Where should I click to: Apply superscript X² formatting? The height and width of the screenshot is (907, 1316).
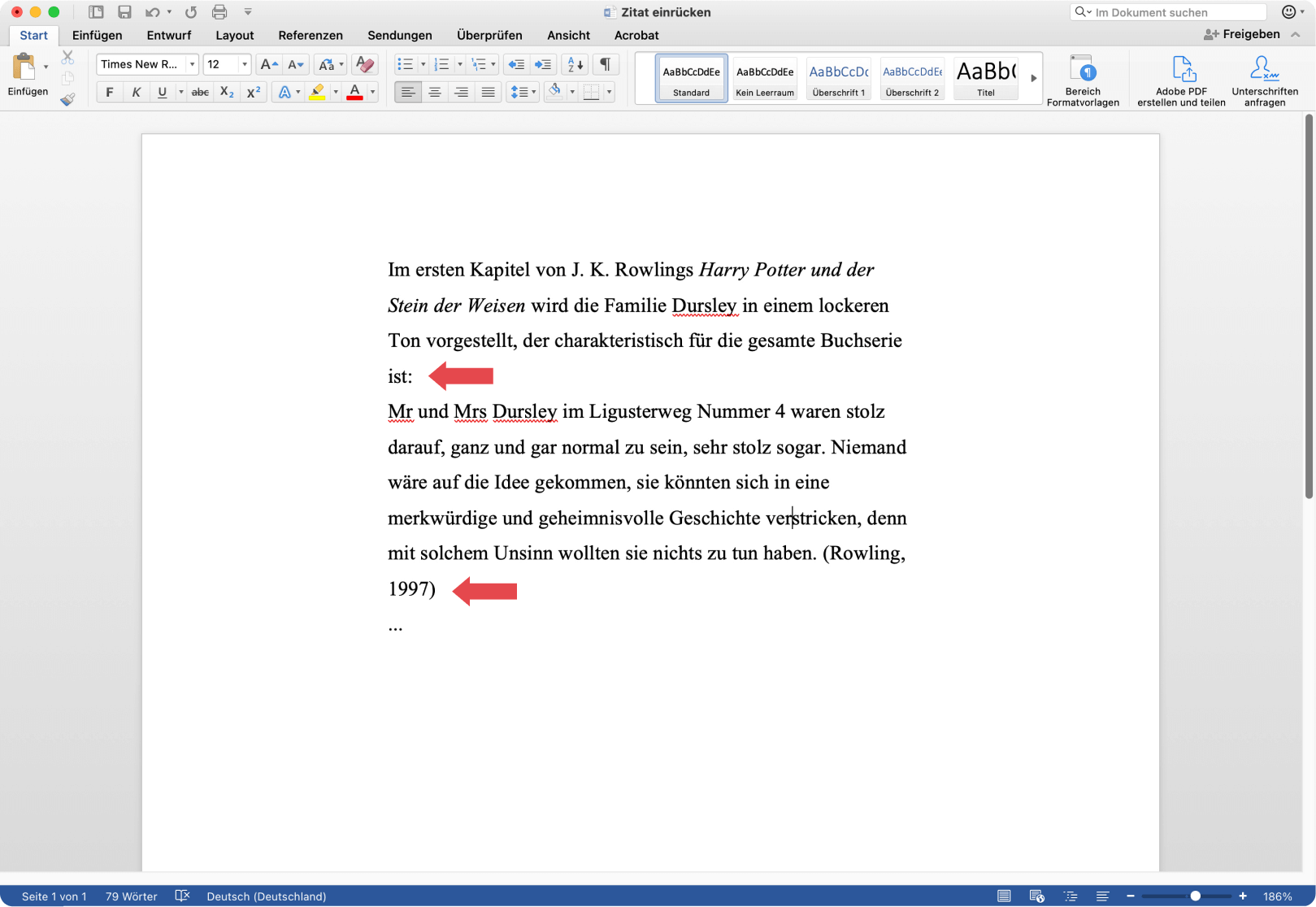pyautogui.click(x=254, y=92)
